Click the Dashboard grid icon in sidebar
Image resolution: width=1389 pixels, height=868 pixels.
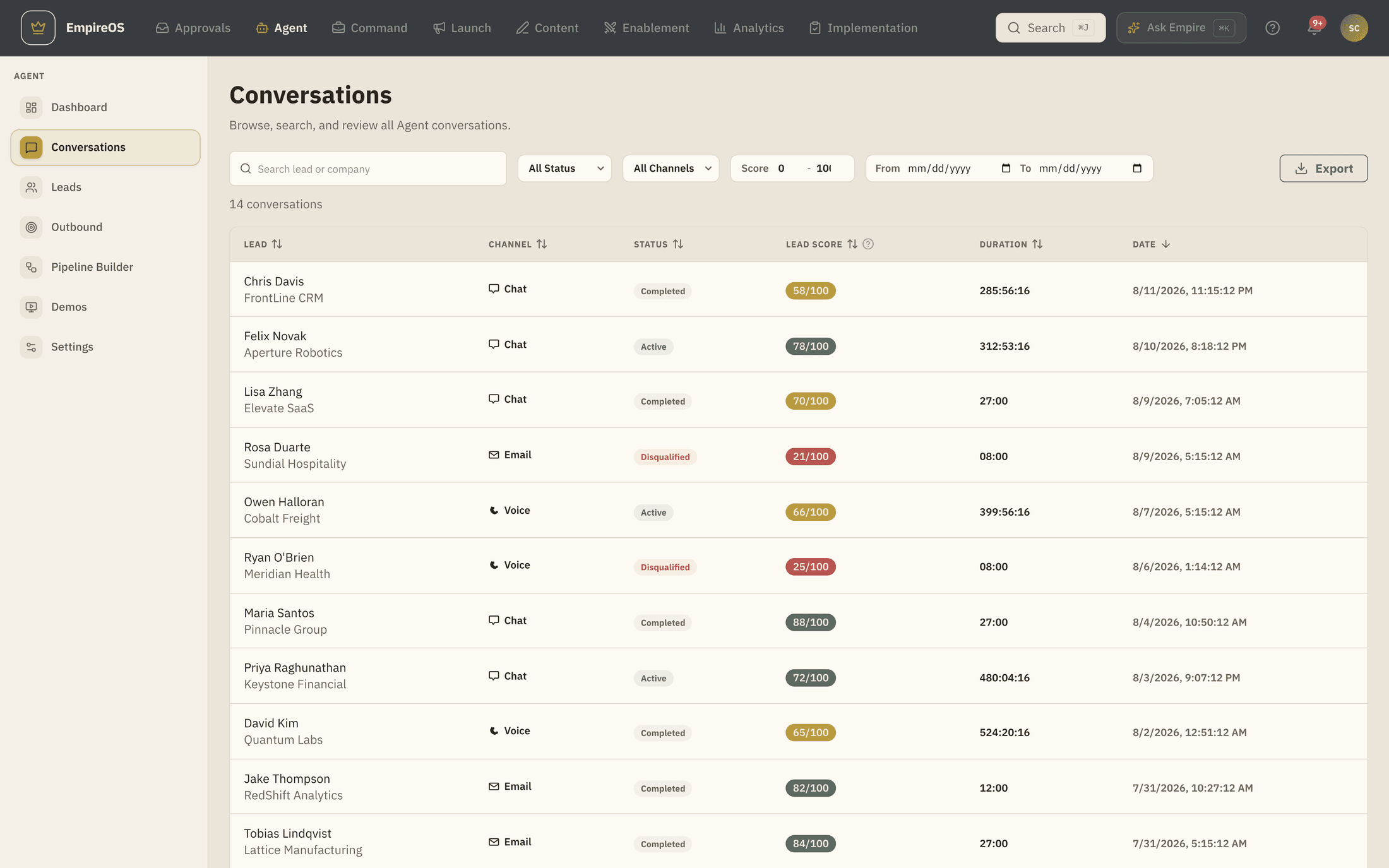click(31, 107)
